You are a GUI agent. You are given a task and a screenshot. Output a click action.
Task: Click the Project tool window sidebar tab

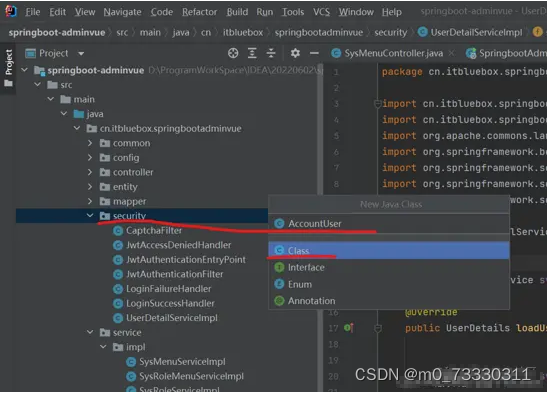click(x=9, y=68)
